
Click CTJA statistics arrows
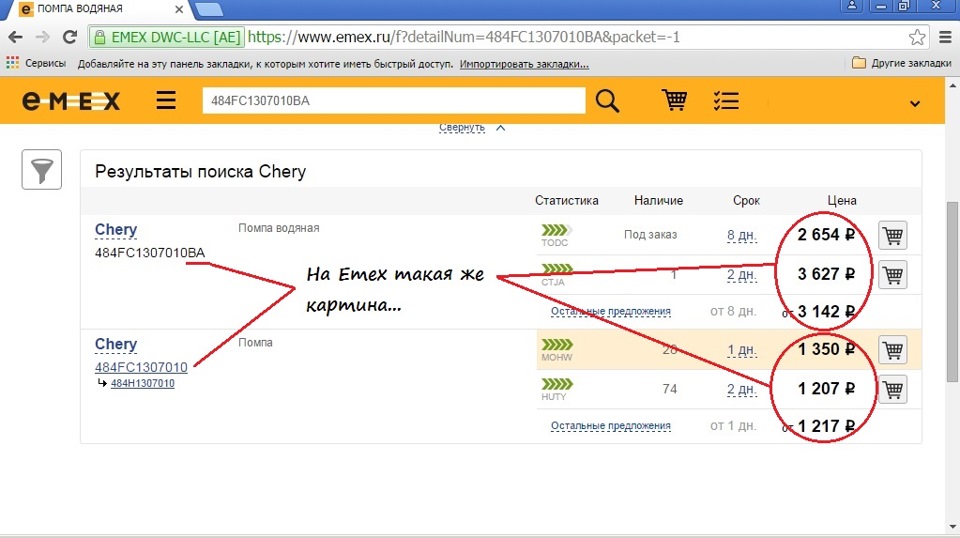pyautogui.click(x=557, y=269)
